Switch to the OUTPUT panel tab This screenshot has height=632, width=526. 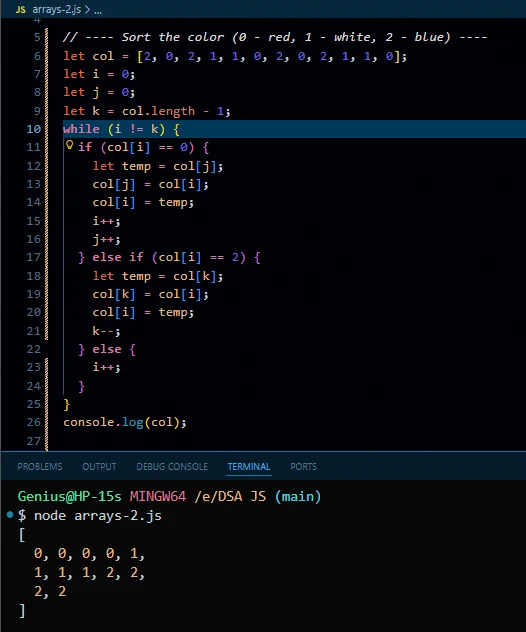99,467
